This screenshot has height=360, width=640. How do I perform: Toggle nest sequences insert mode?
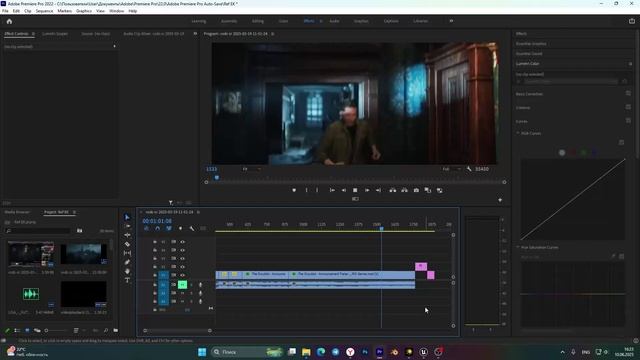click(146, 229)
